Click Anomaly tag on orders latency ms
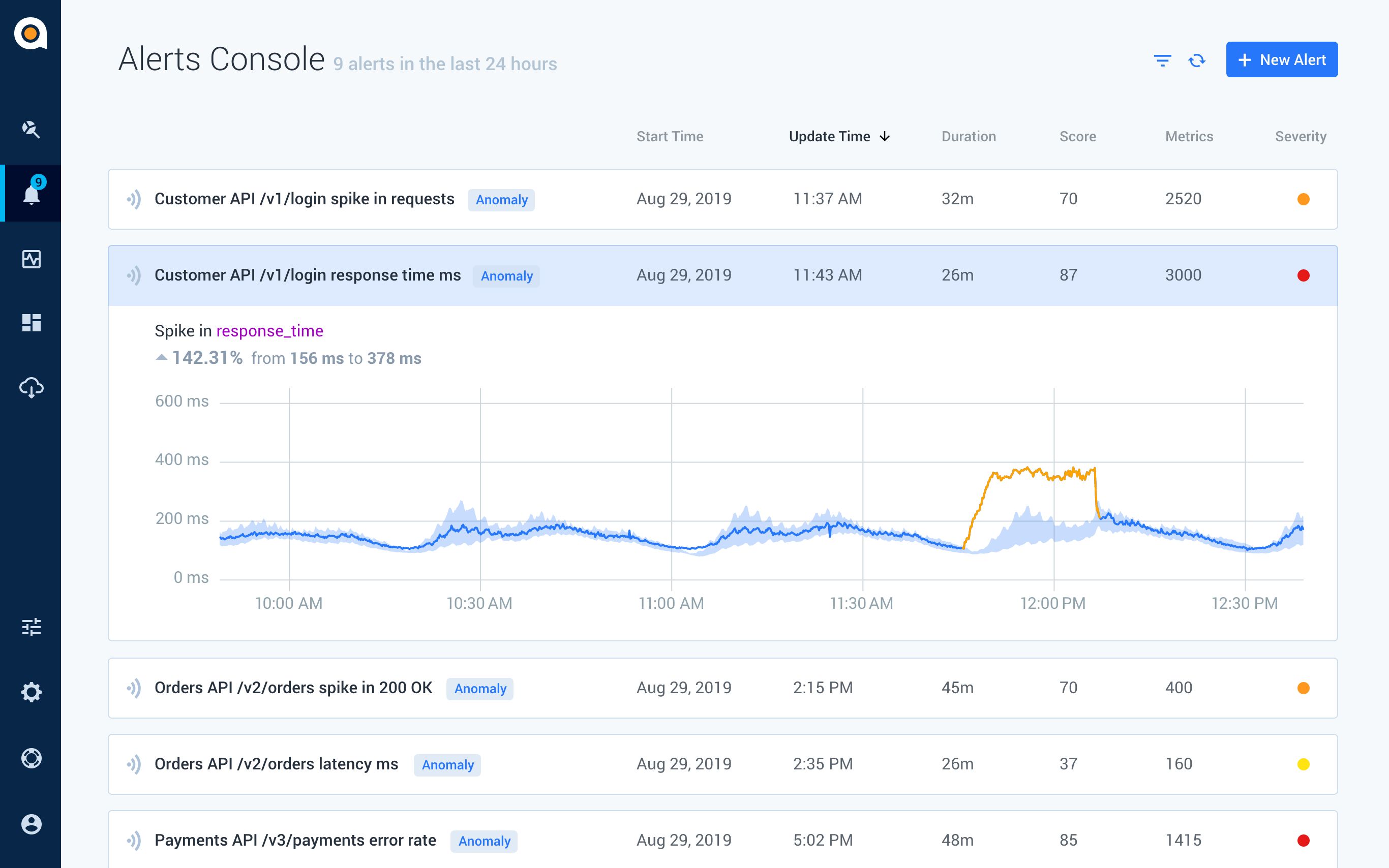The image size is (1389, 868). (x=447, y=765)
